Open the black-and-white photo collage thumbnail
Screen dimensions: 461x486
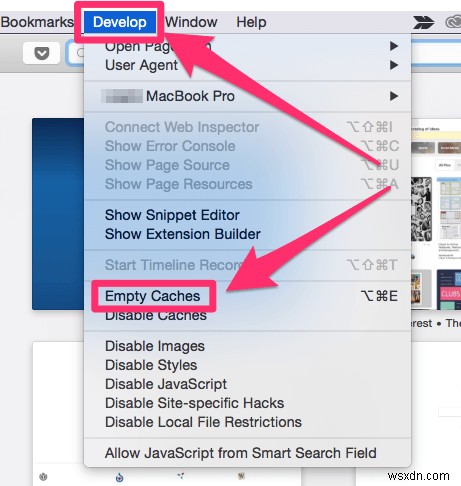[x=421, y=209]
